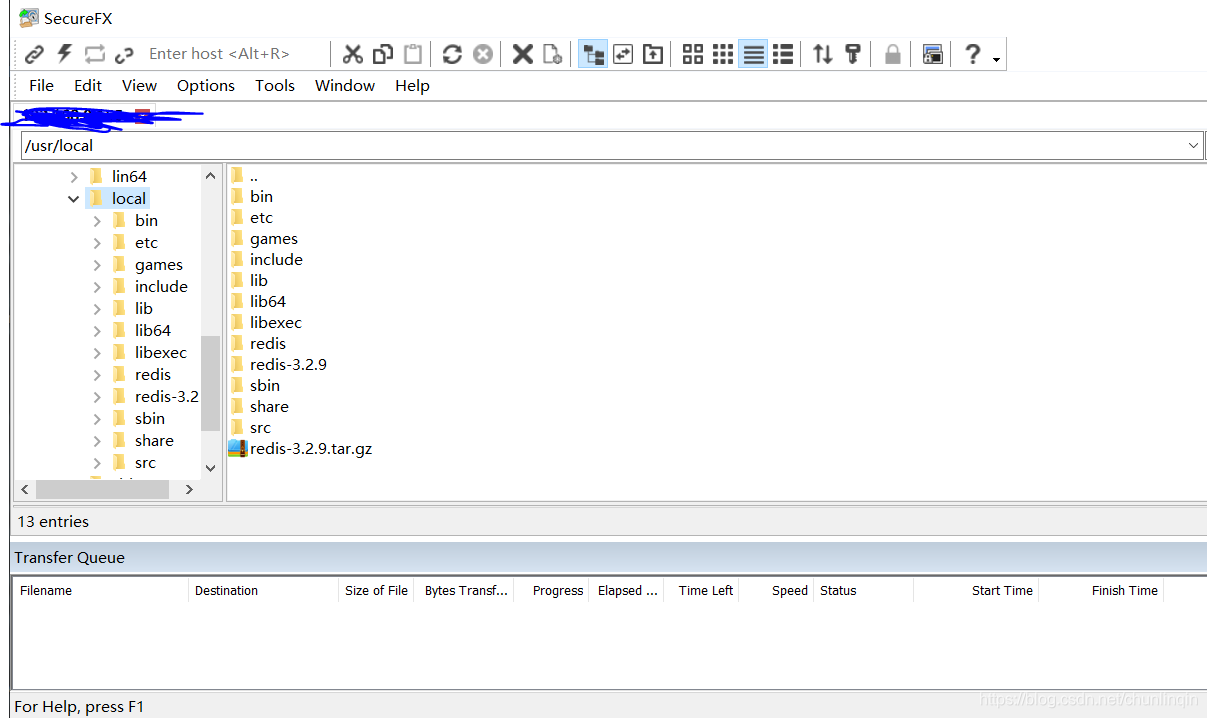Open the Tools menu

click(275, 86)
